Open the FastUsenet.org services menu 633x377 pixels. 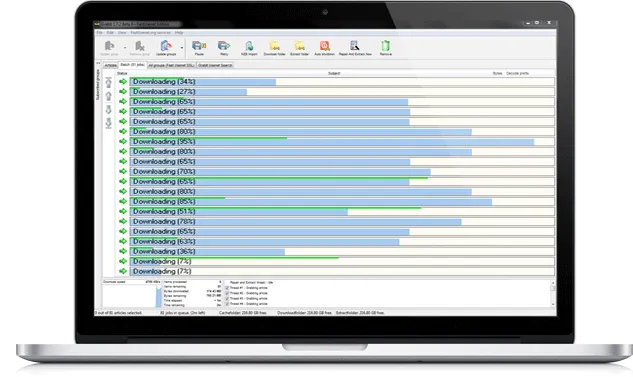click(x=151, y=33)
